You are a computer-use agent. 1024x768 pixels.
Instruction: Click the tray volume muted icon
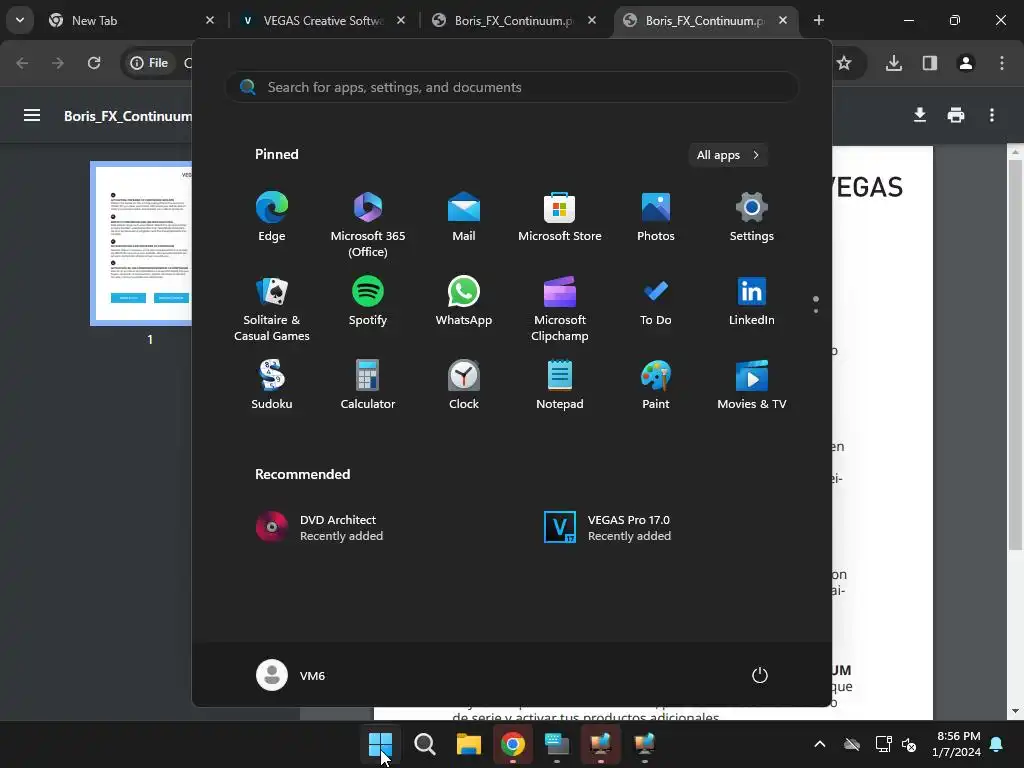click(x=908, y=744)
